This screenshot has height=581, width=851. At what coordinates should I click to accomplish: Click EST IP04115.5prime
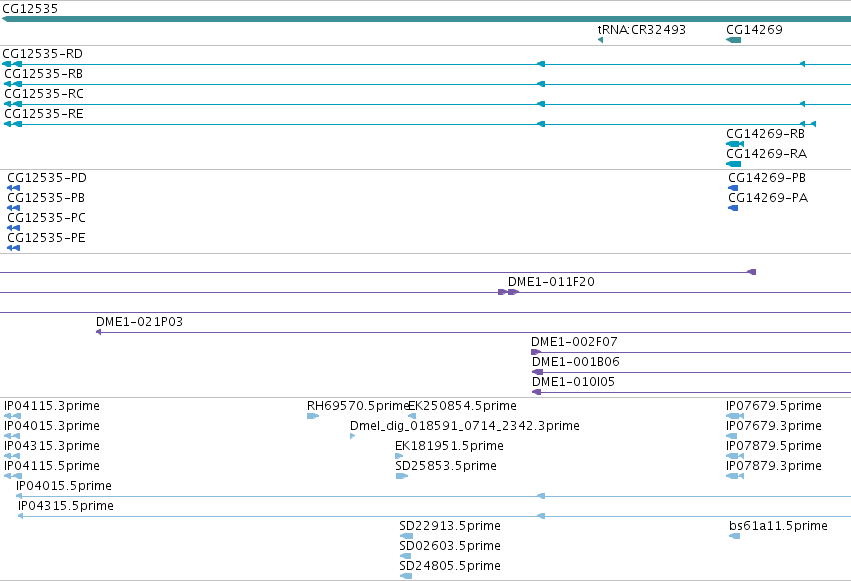click(x=52, y=467)
